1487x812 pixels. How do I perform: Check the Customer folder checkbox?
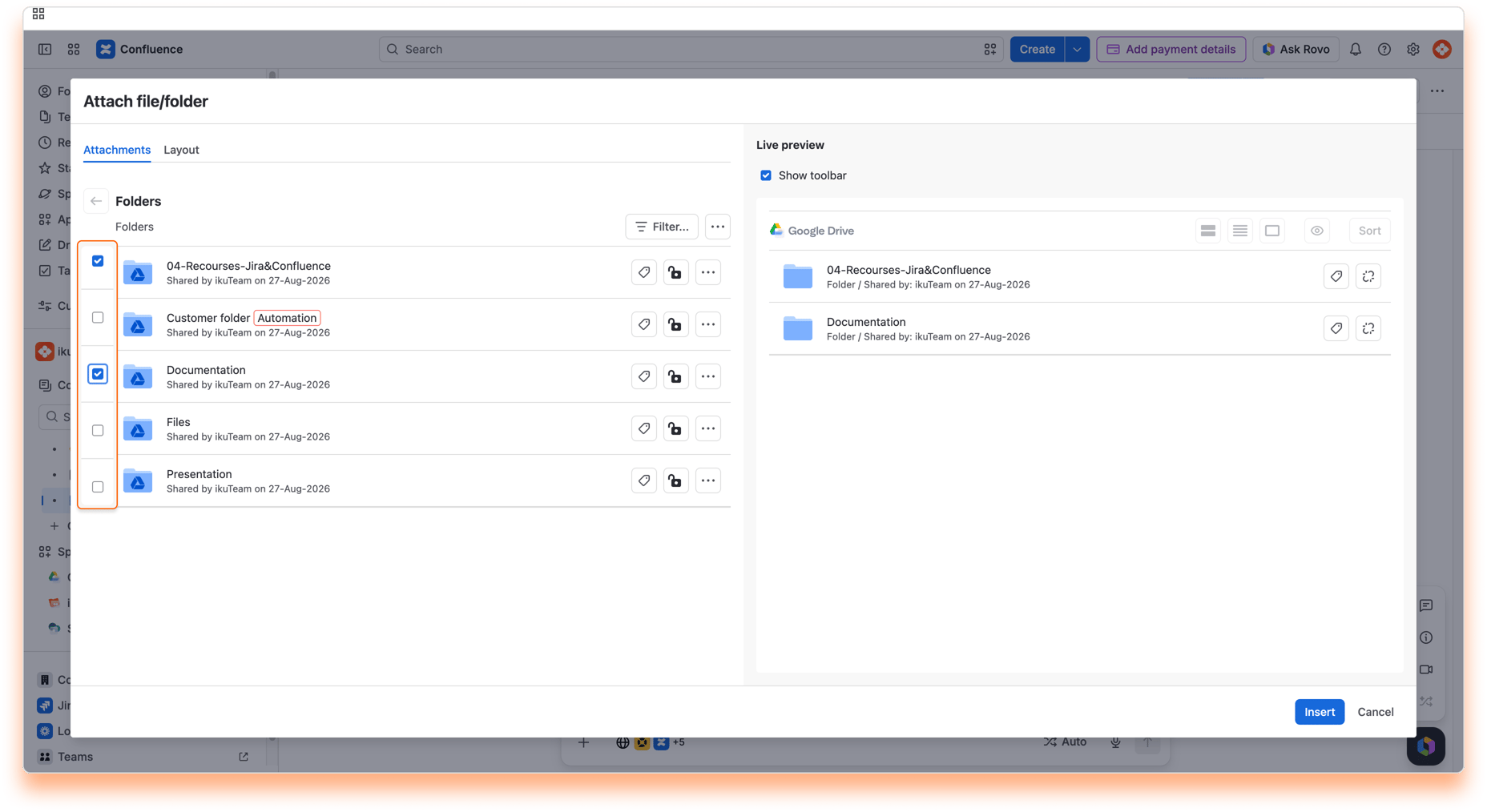click(98, 318)
